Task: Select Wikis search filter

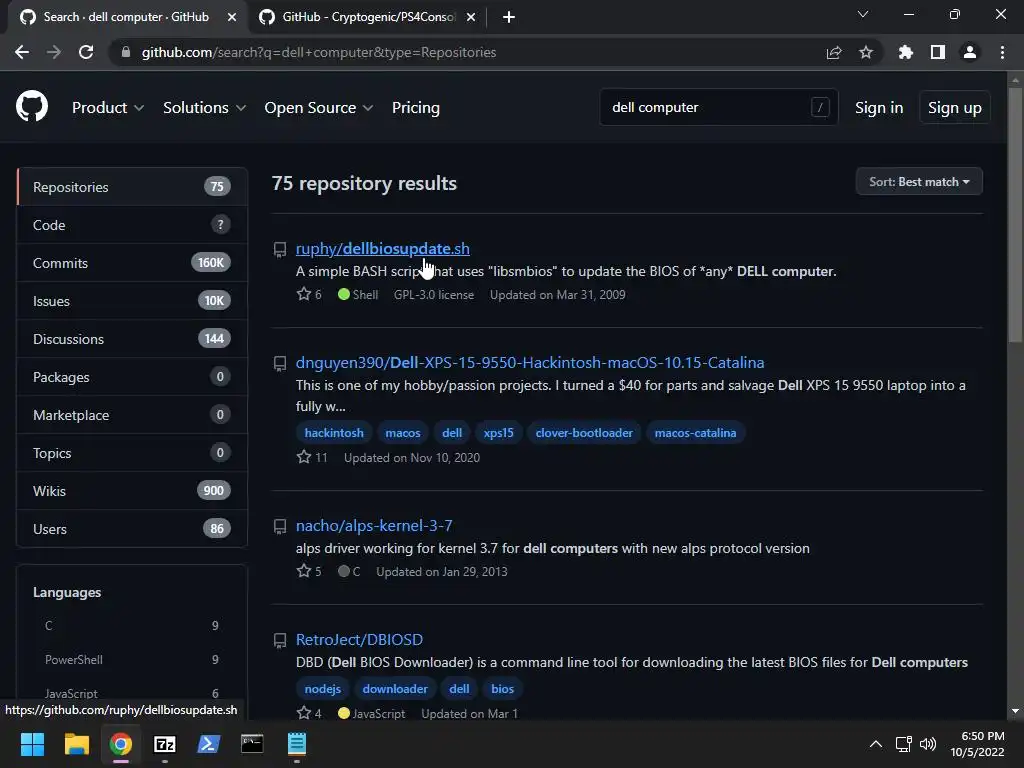Action: coord(132,490)
